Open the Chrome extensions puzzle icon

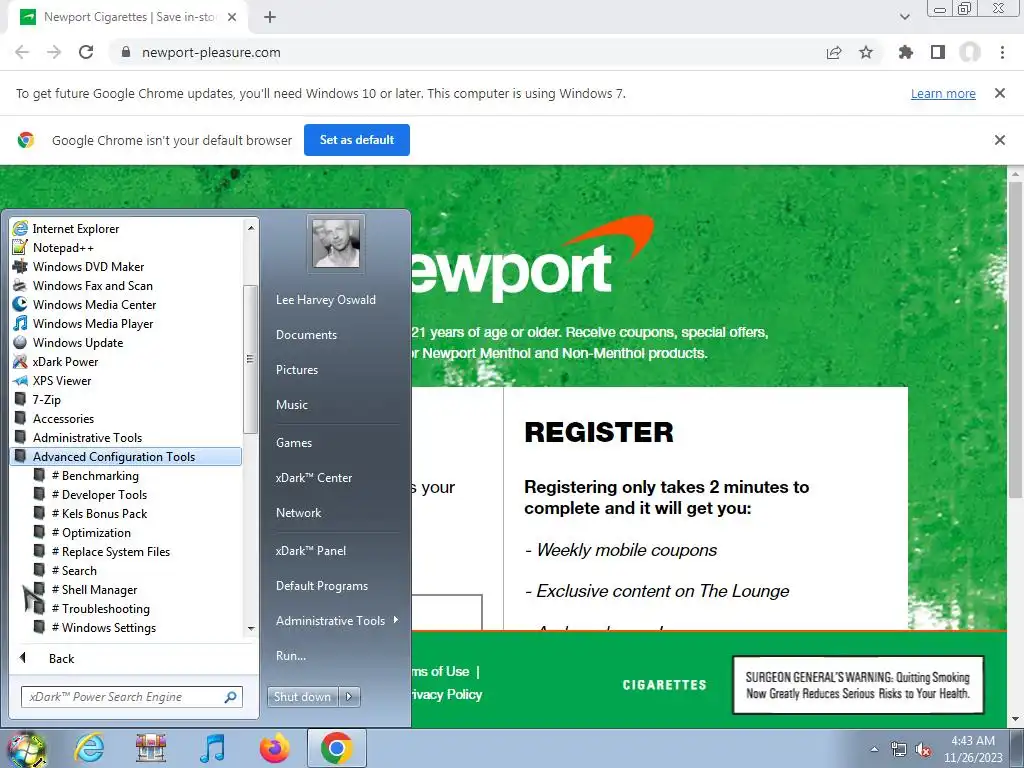[906, 52]
